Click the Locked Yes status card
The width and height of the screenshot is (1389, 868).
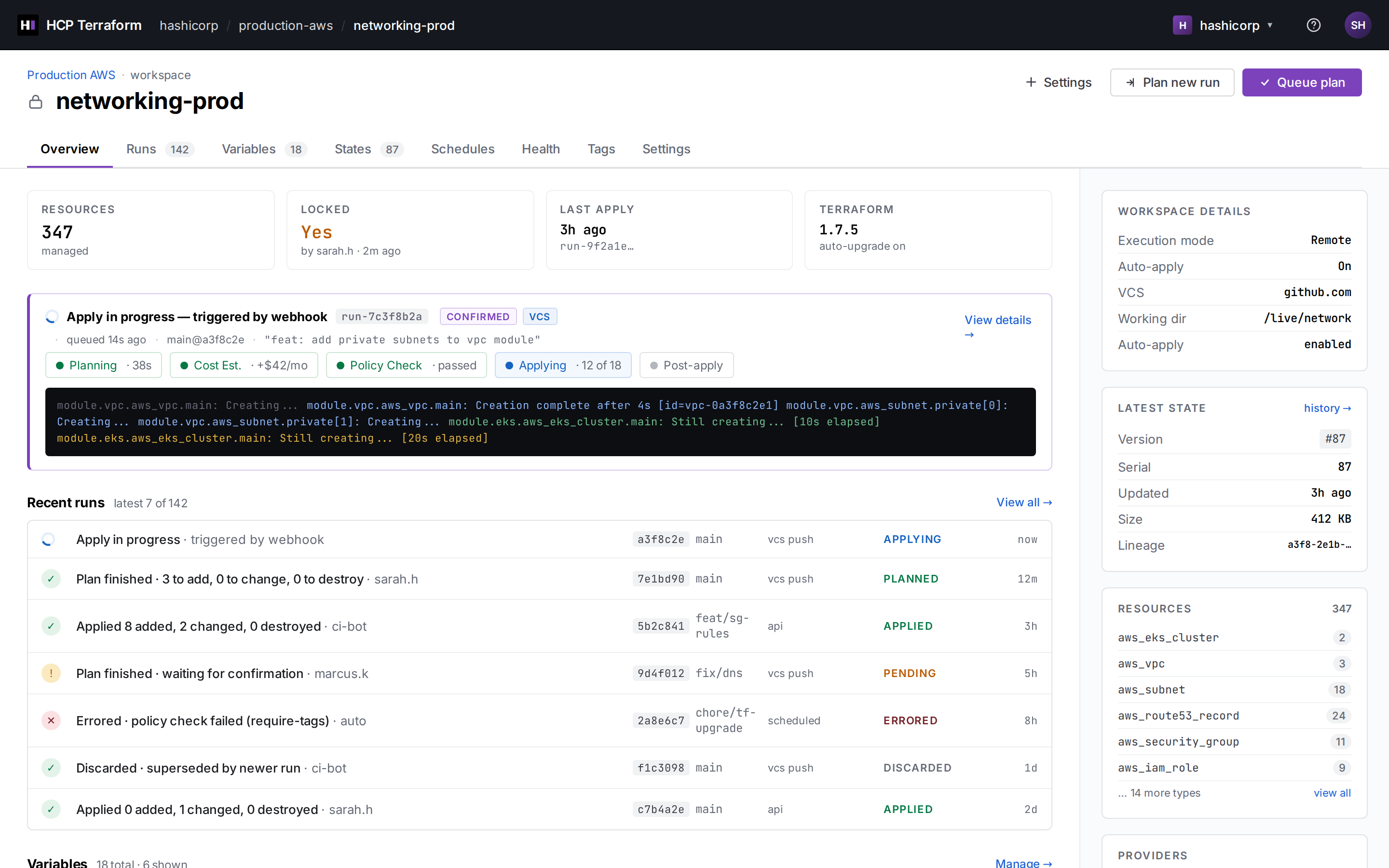pos(410,230)
